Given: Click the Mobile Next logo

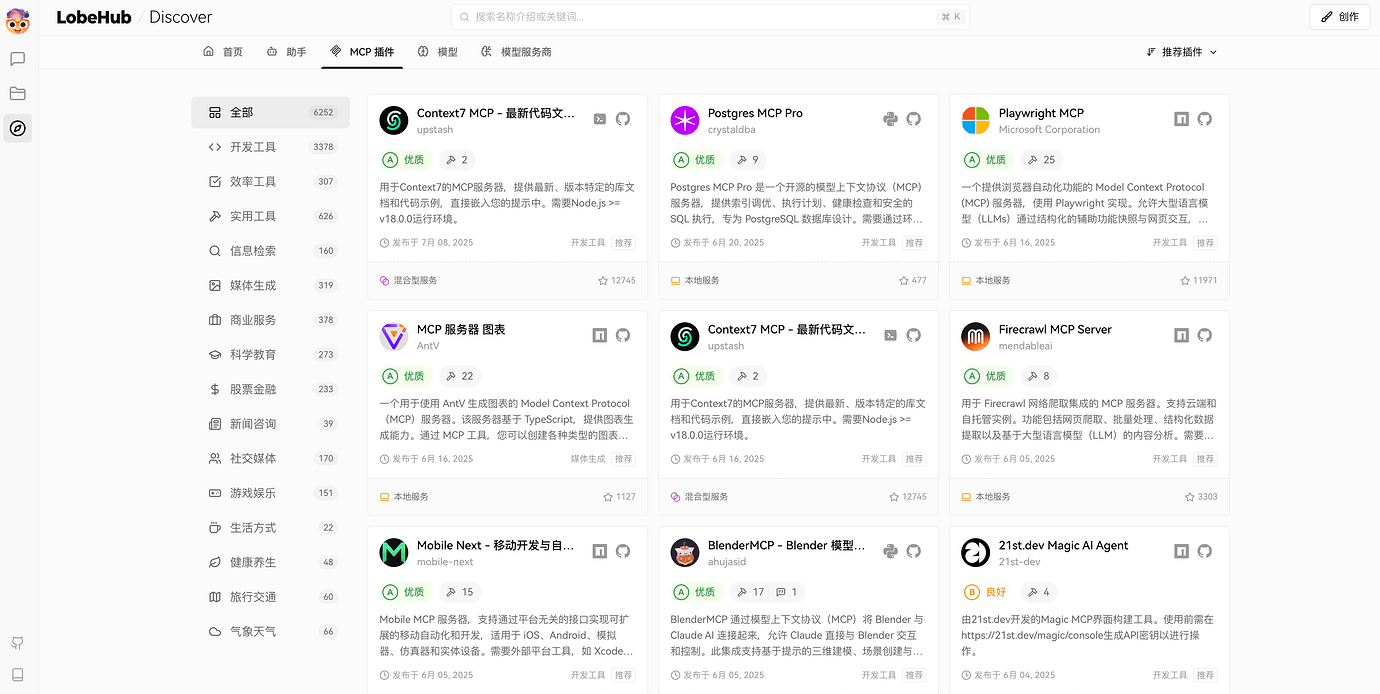Looking at the screenshot, I should (394, 552).
